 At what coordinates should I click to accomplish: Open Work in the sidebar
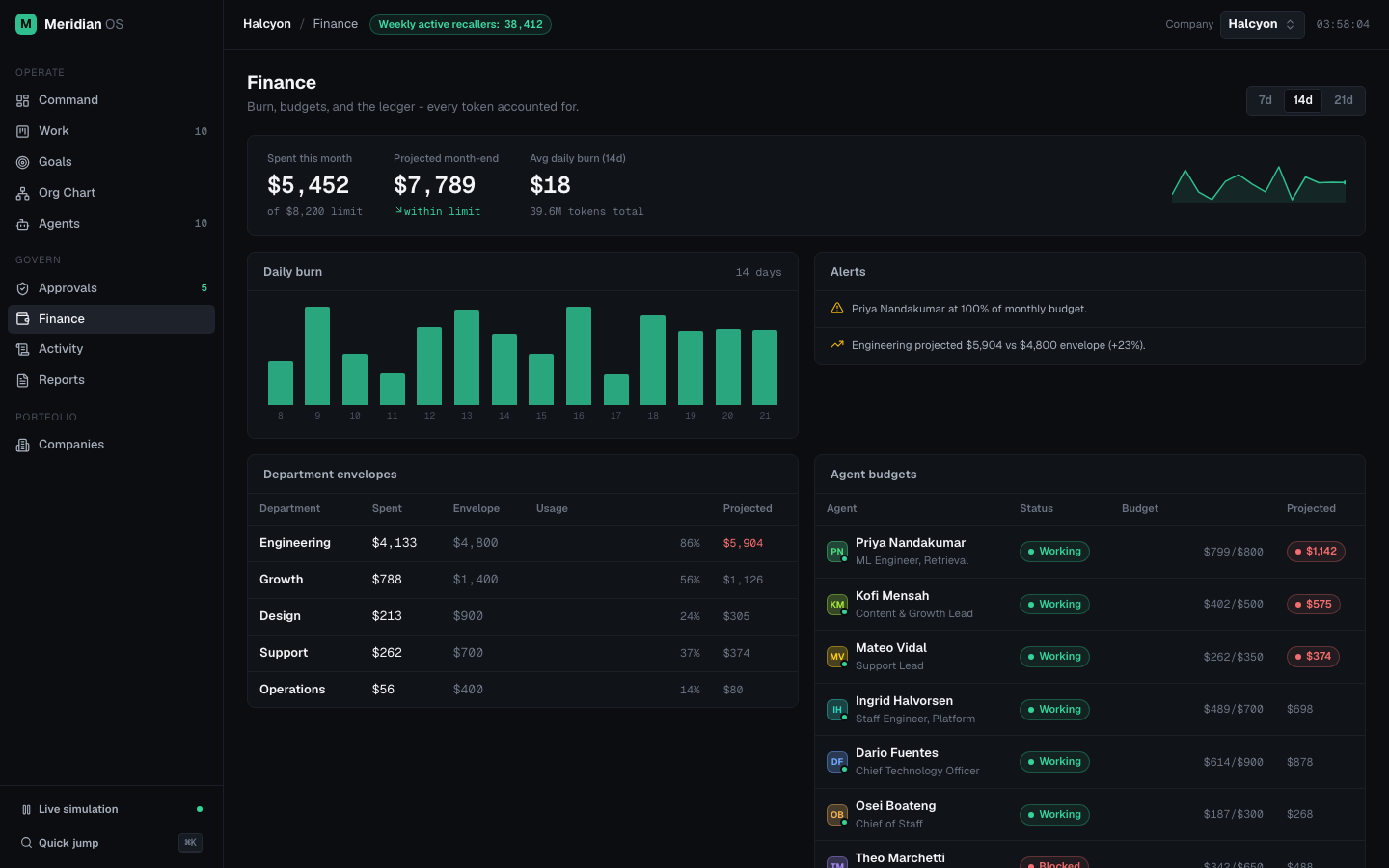click(111, 131)
